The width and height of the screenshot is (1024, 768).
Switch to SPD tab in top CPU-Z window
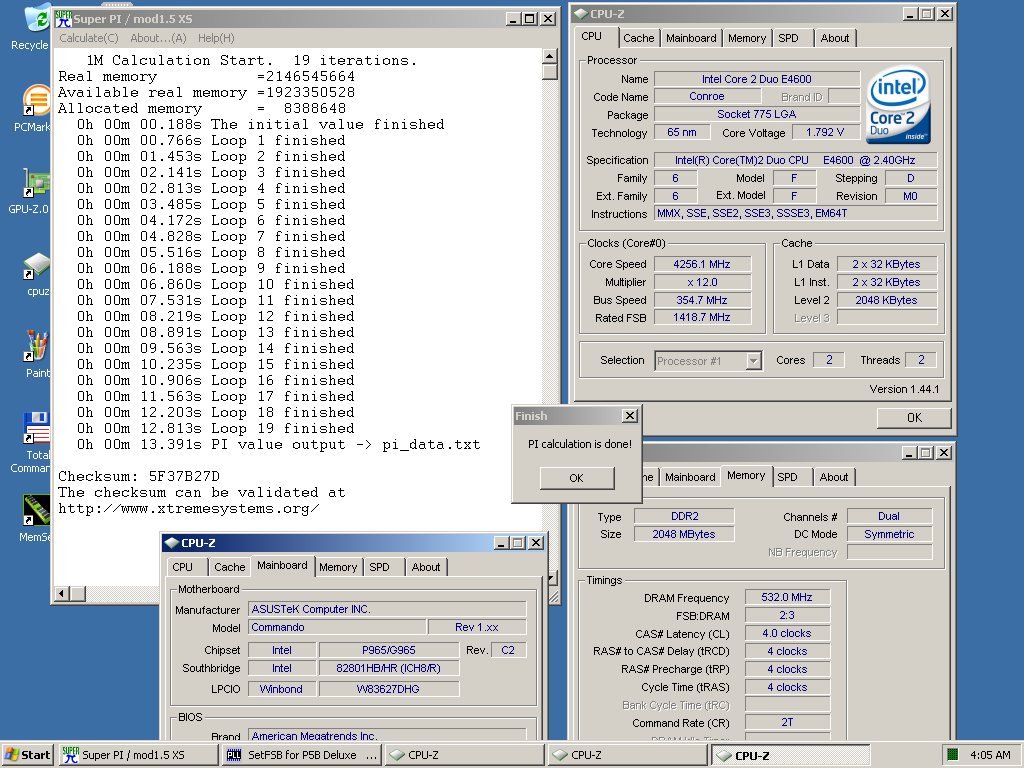point(788,38)
